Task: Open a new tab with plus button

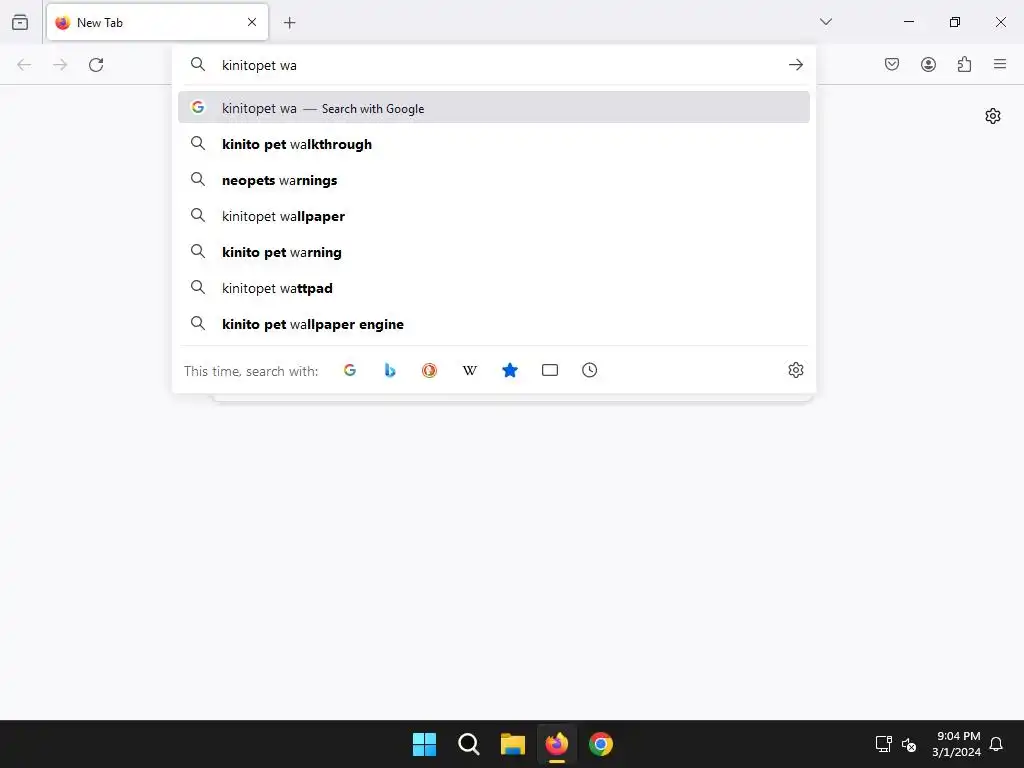Action: [289, 23]
